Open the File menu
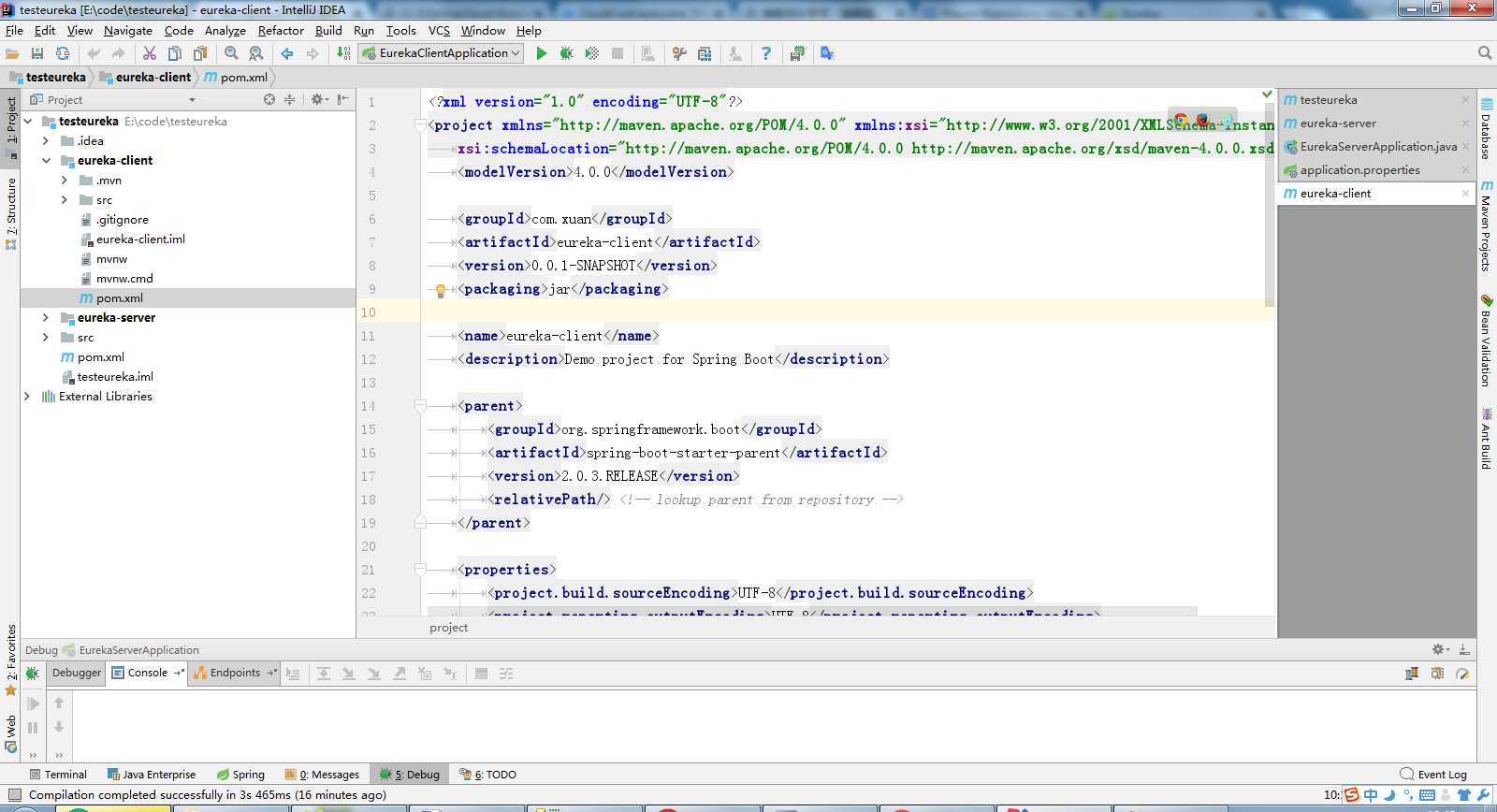 point(14,31)
